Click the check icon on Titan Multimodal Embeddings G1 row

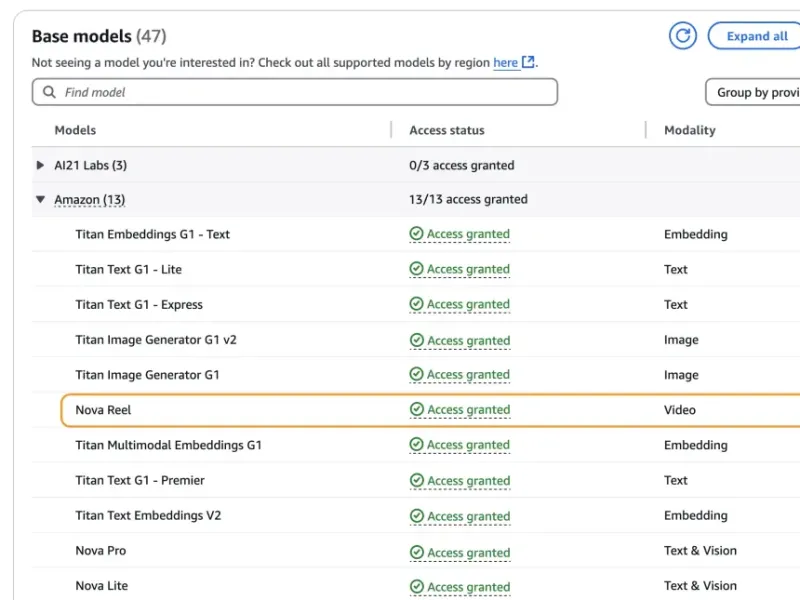coord(416,444)
